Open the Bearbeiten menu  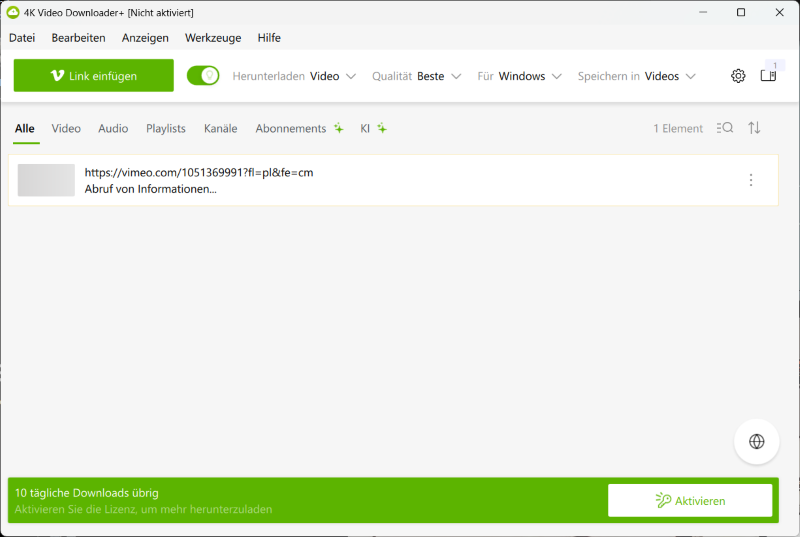point(78,38)
